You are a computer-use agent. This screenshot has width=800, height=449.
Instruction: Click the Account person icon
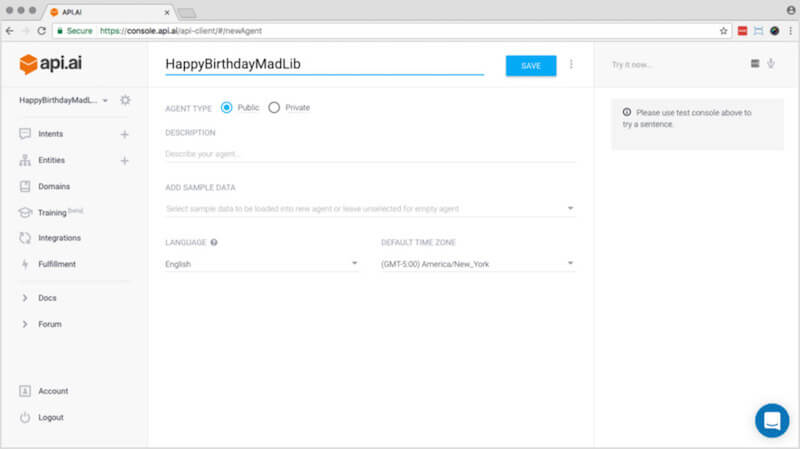[x=24, y=391]
